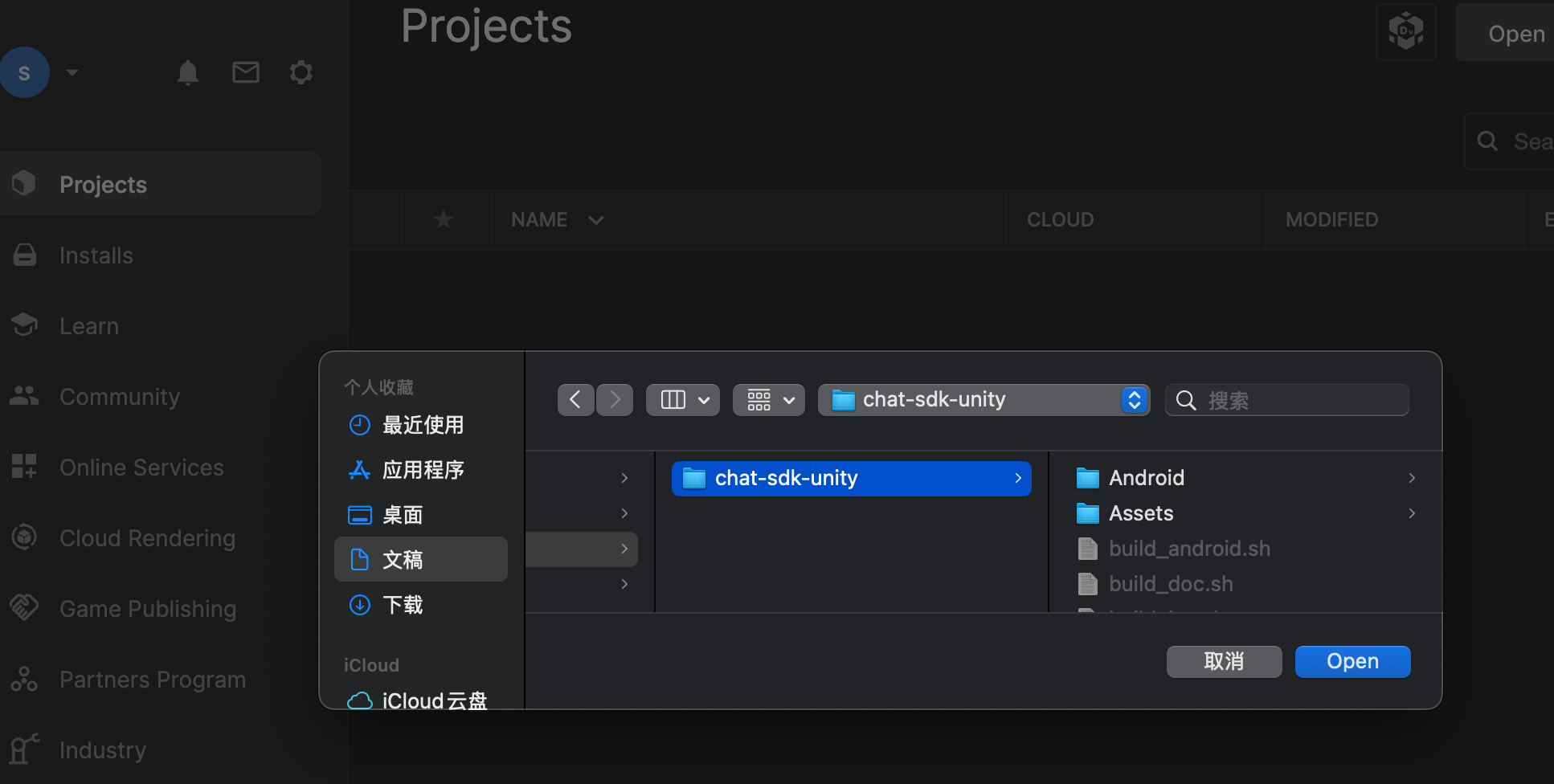Open the grouping options dropdown
This screenshot has height=784, width=1554.
point(769,400)
